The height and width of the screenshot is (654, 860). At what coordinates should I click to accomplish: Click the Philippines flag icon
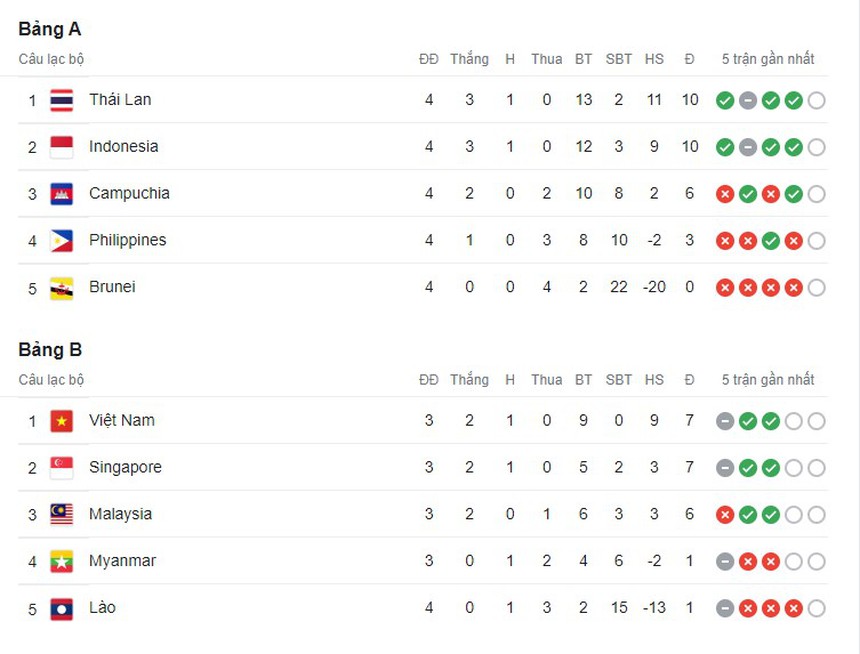pyautogui.click(x=61, y=240)
